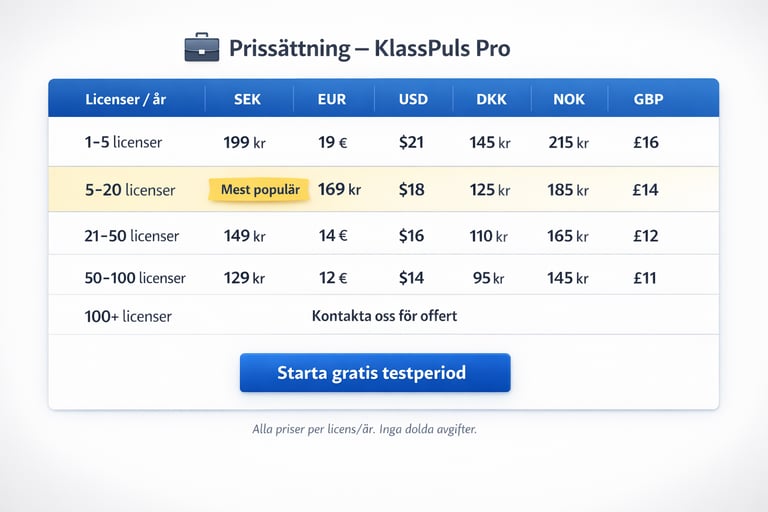This screenshot has width=768, height=512.
Task: Open the Kontakta oss för offert link
Action: pos(384,316)
